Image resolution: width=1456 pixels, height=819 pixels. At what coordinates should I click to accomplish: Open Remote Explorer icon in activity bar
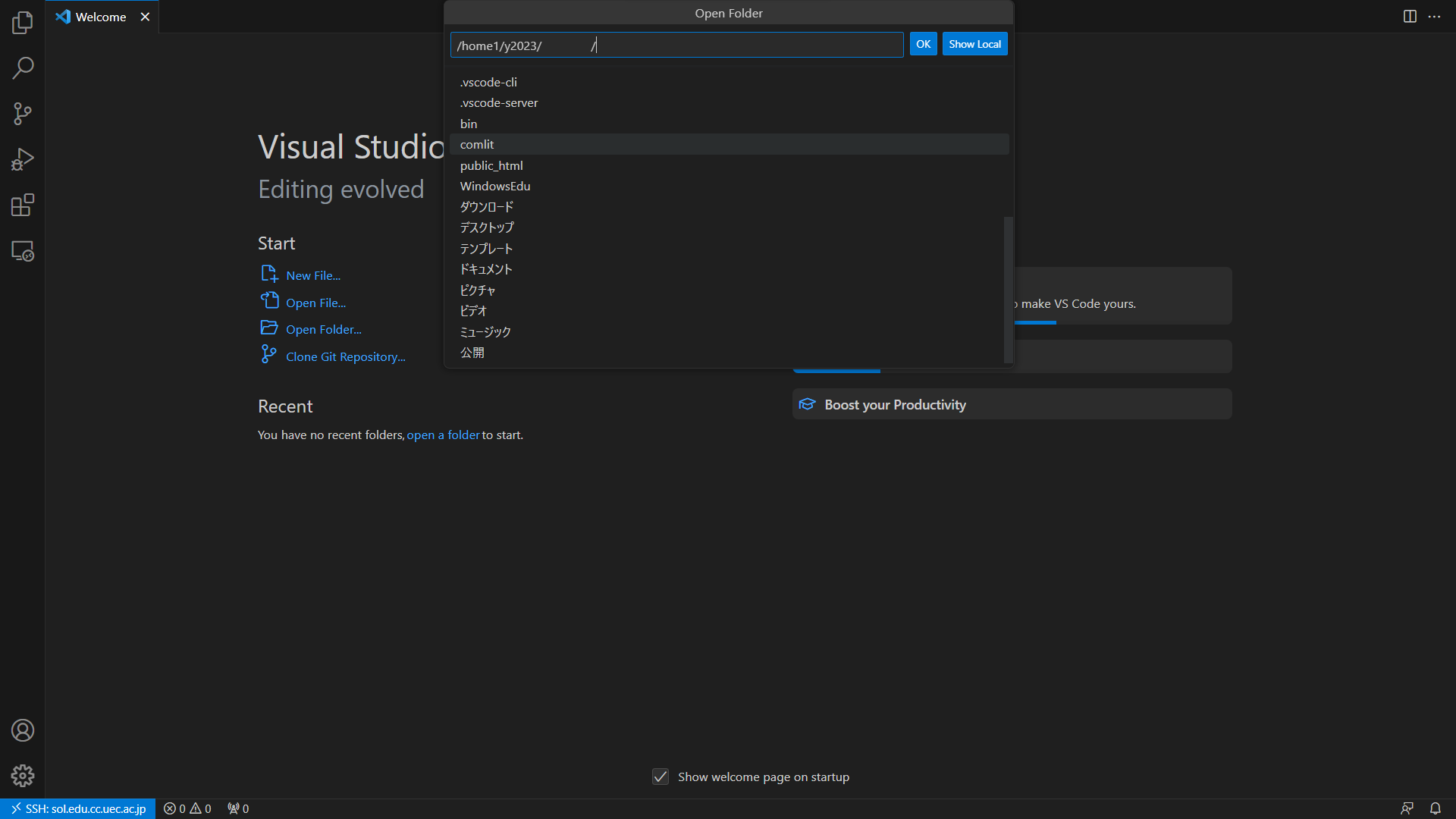pyautogui.click(x=23, y=251)
